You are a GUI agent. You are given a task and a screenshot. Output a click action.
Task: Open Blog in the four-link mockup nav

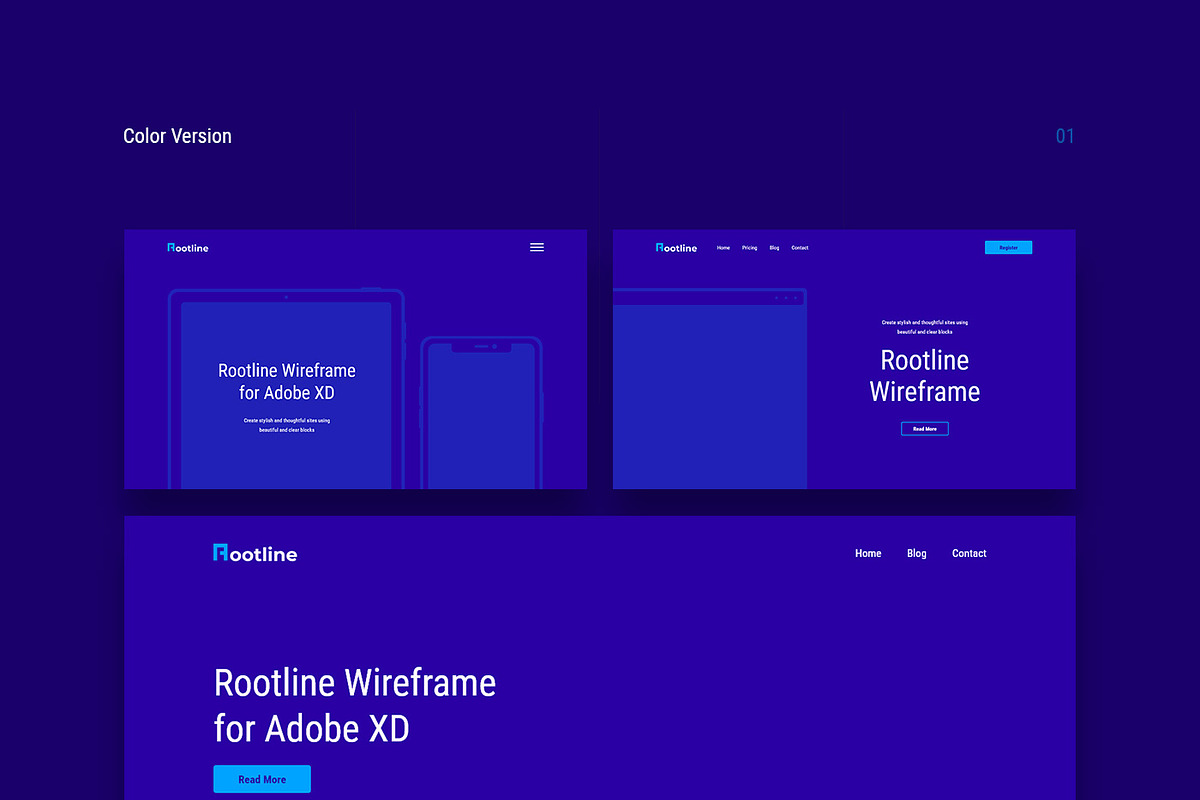pos(774,248)
